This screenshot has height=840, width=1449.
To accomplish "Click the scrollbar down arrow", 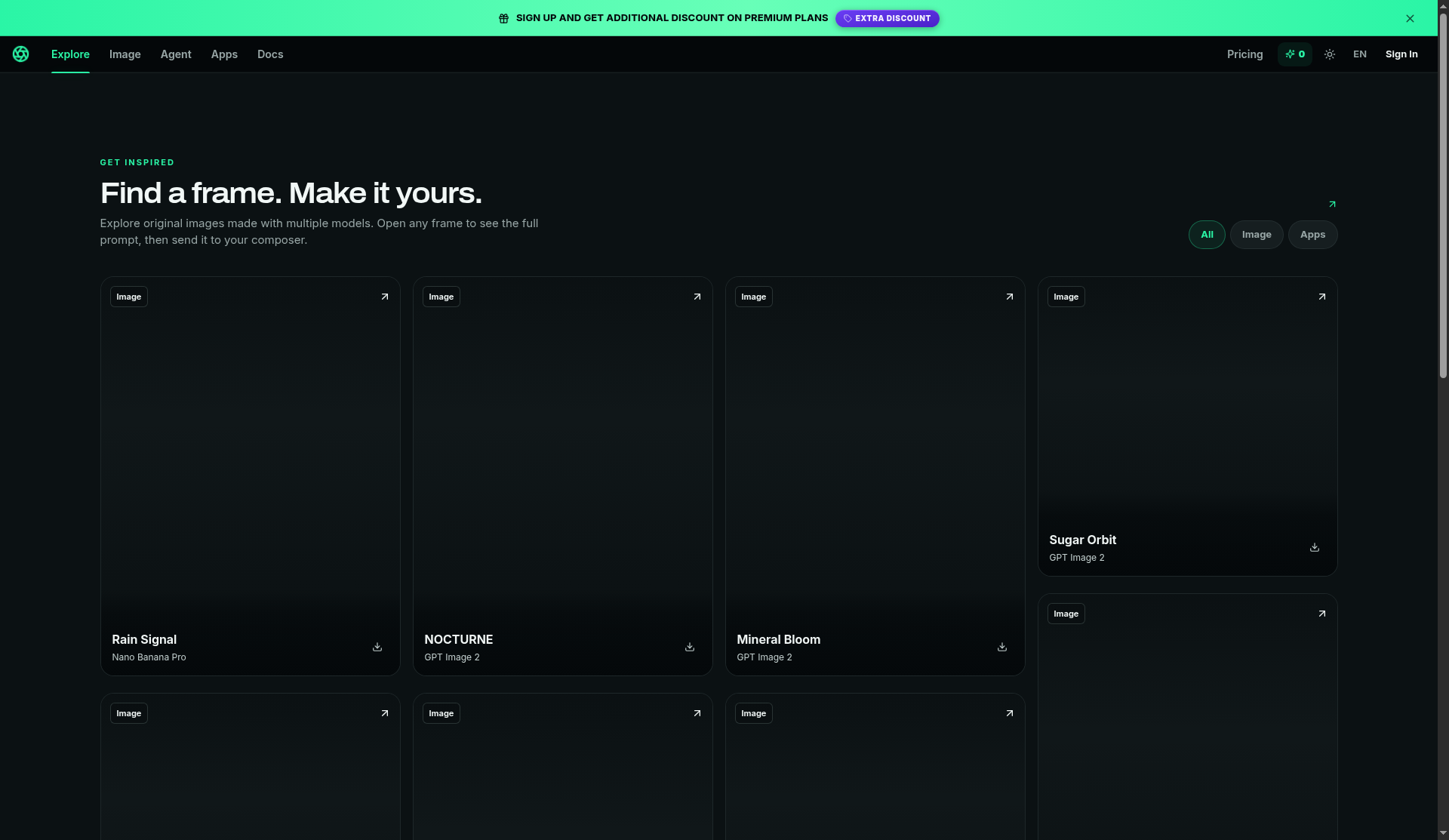I will tap(1443, 833).
